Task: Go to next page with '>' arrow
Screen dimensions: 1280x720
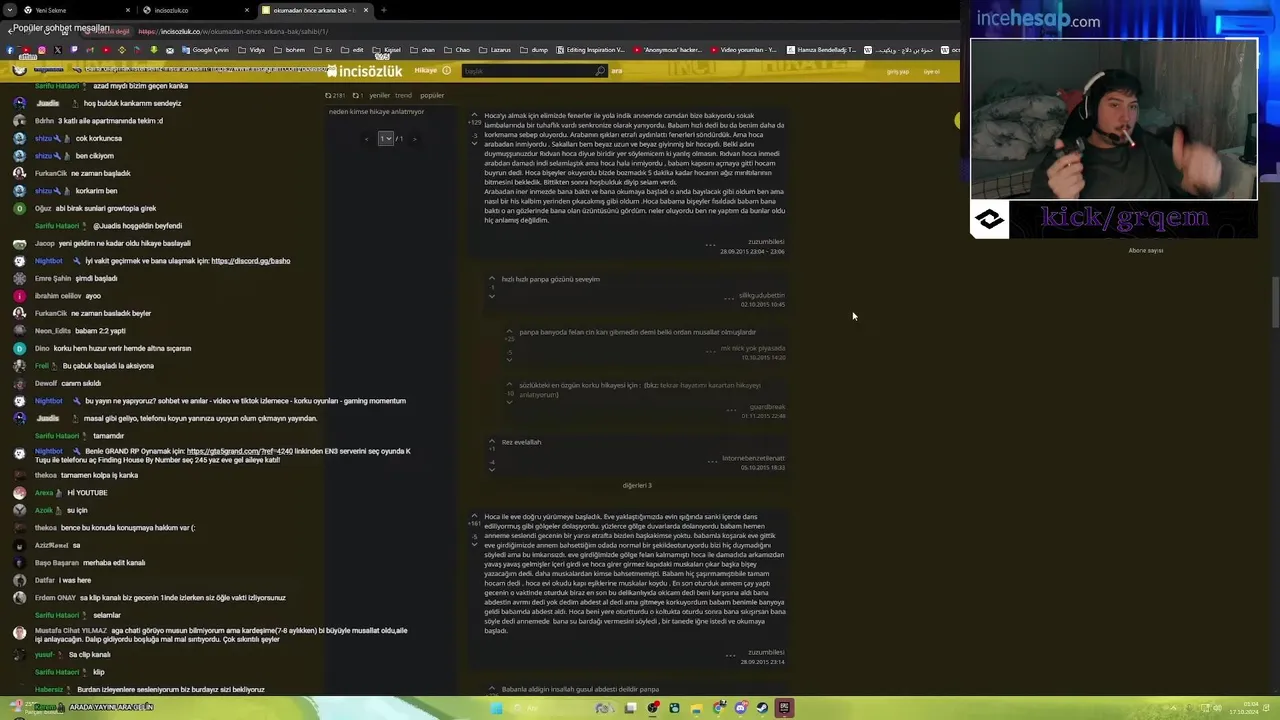Action: pos(414,138)
